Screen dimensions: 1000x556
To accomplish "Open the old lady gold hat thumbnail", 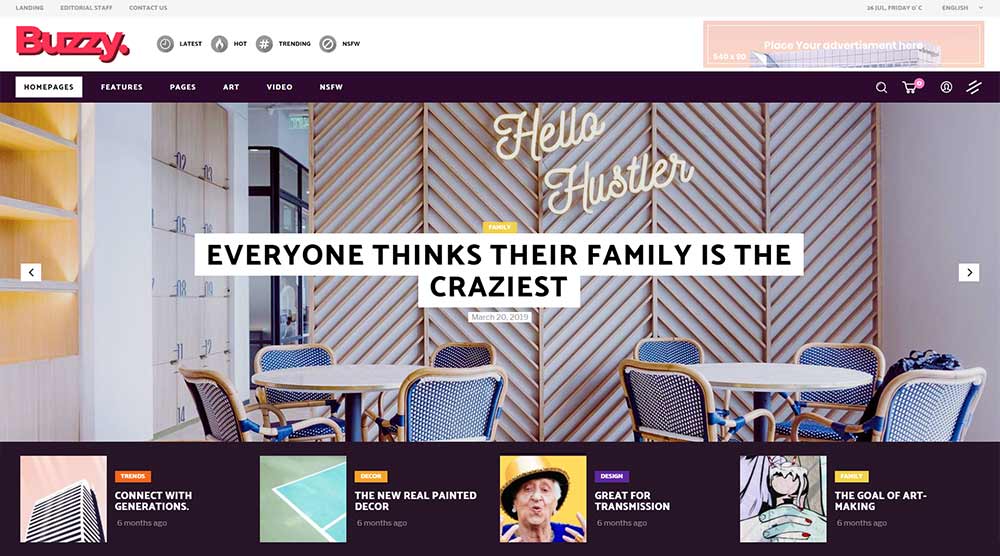I will click(543, 499).
